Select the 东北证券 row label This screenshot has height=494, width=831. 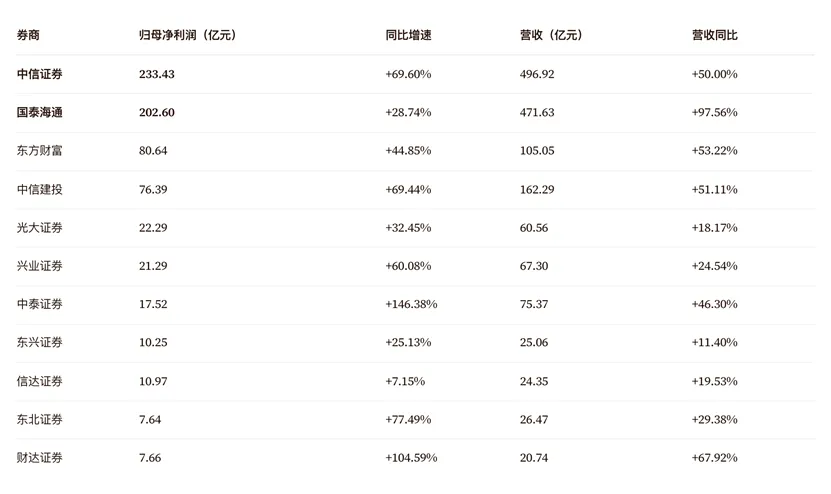click(40, 419)
